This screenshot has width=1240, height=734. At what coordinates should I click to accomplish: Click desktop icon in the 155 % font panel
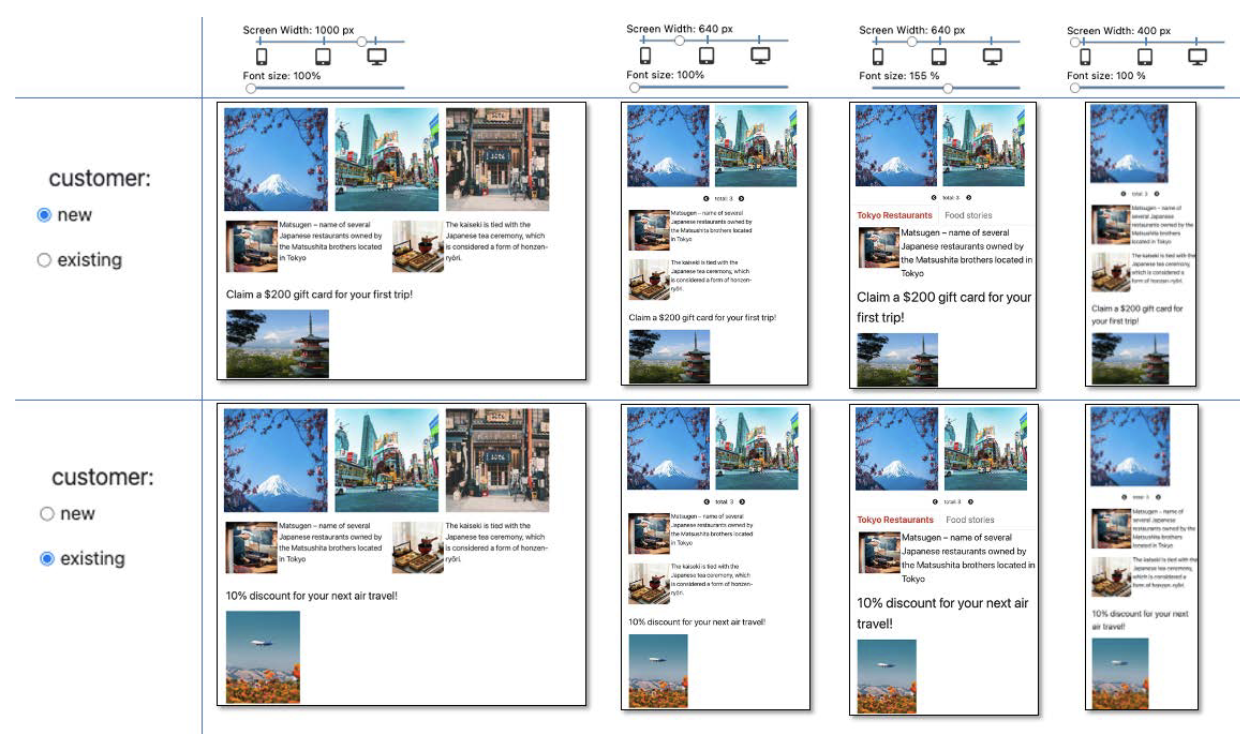pos(992,57)
